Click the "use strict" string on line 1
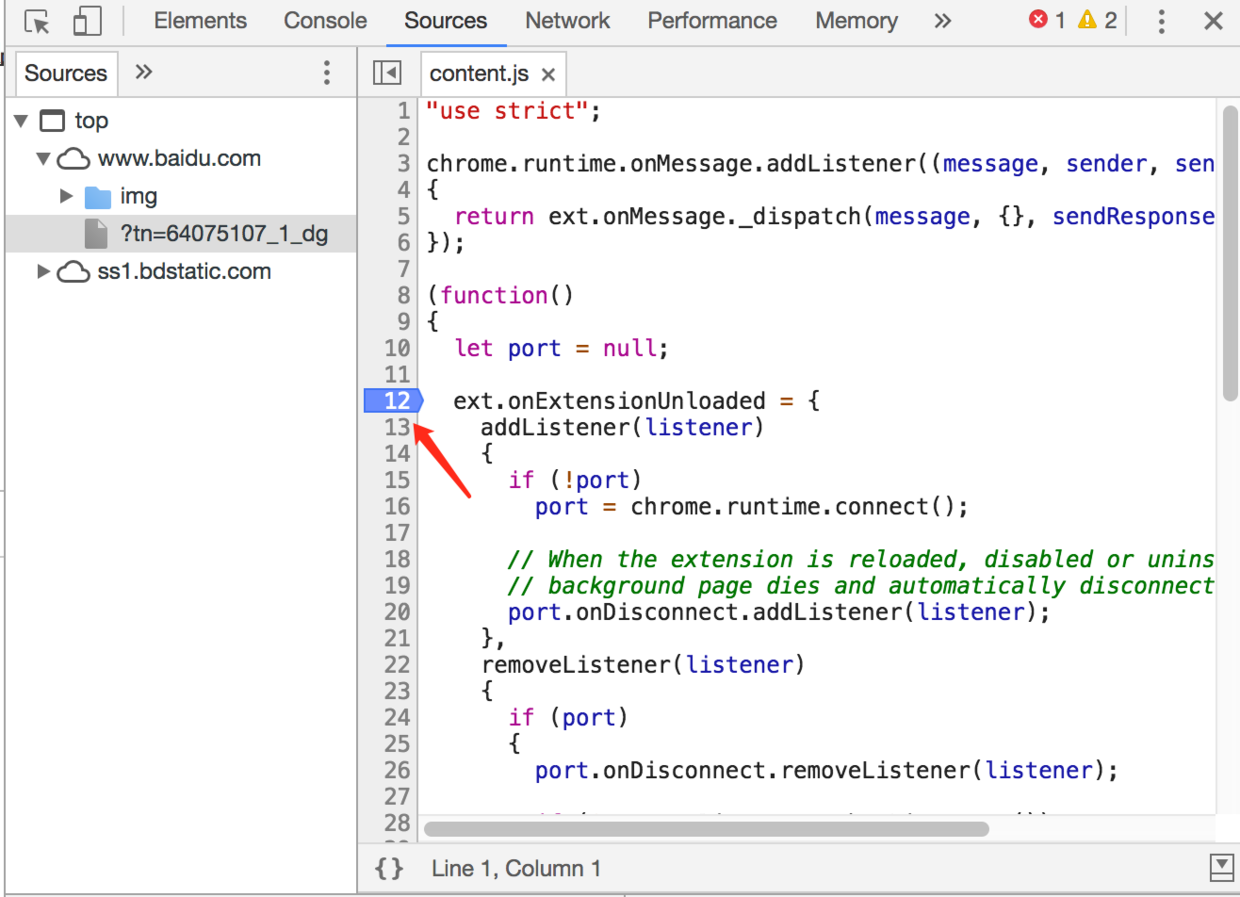 [508, 111]
